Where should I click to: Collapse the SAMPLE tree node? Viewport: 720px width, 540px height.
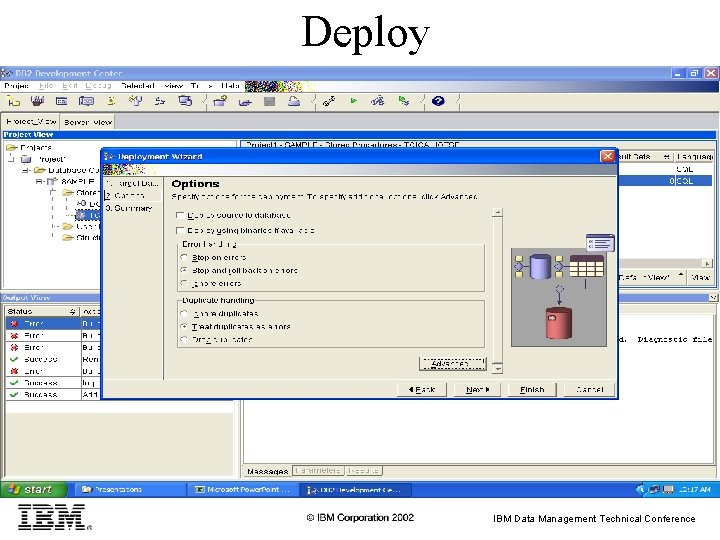click(x=39, y=181)
